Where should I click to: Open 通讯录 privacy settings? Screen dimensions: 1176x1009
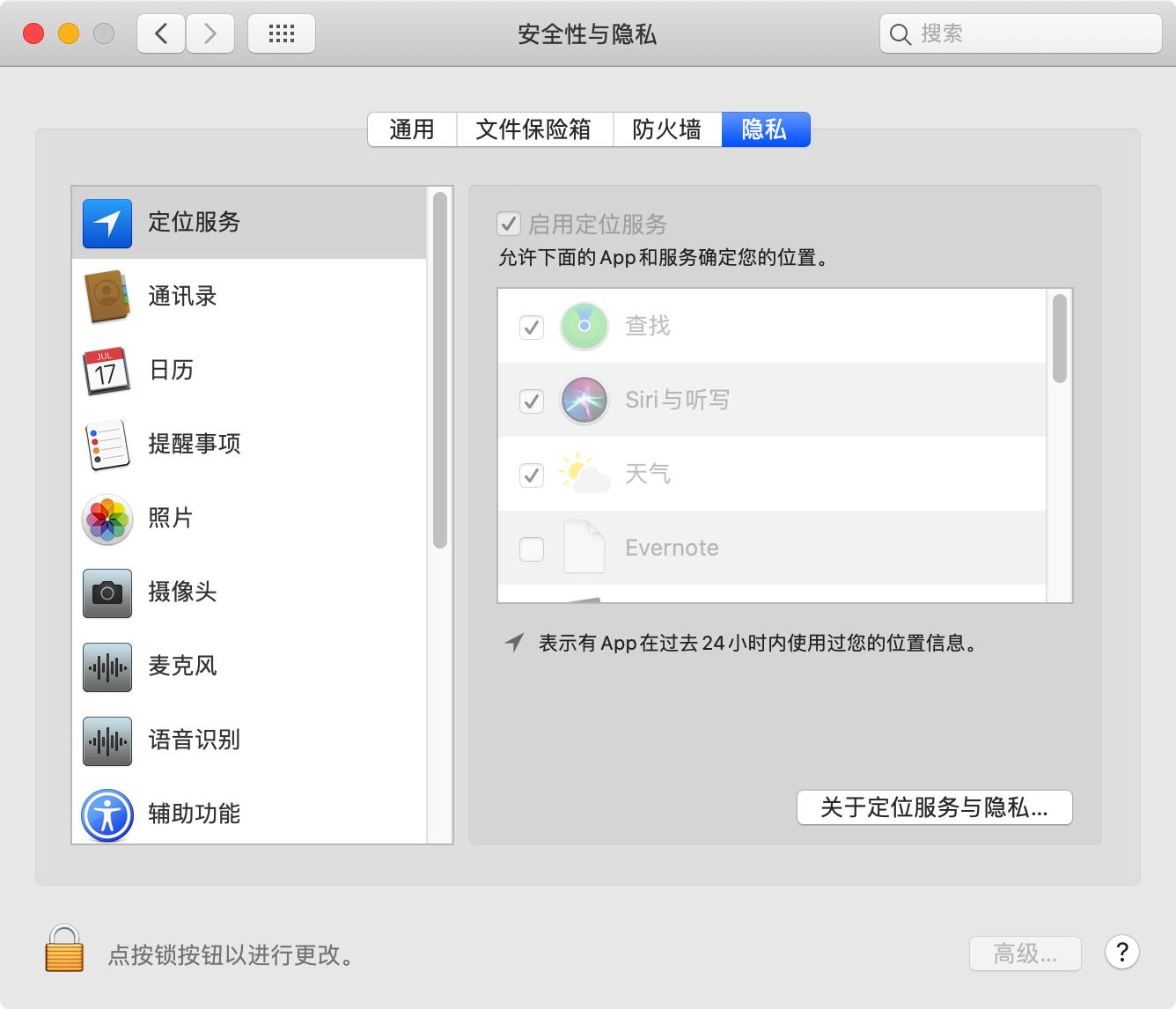tap(106, 297)
